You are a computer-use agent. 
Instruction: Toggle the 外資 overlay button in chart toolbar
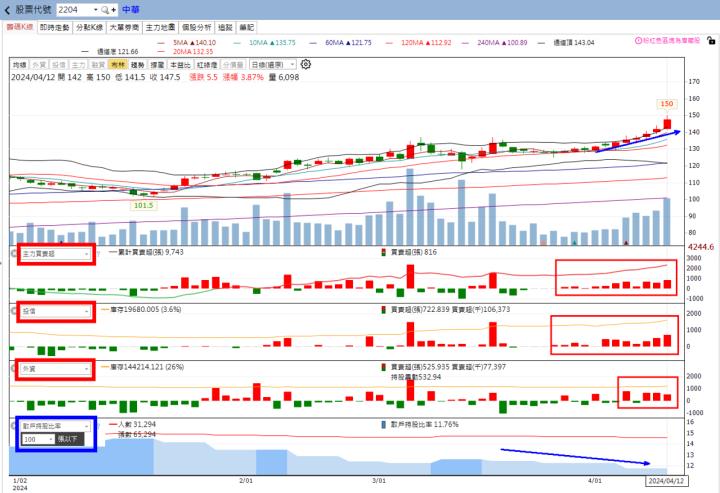tap(39, 65)
